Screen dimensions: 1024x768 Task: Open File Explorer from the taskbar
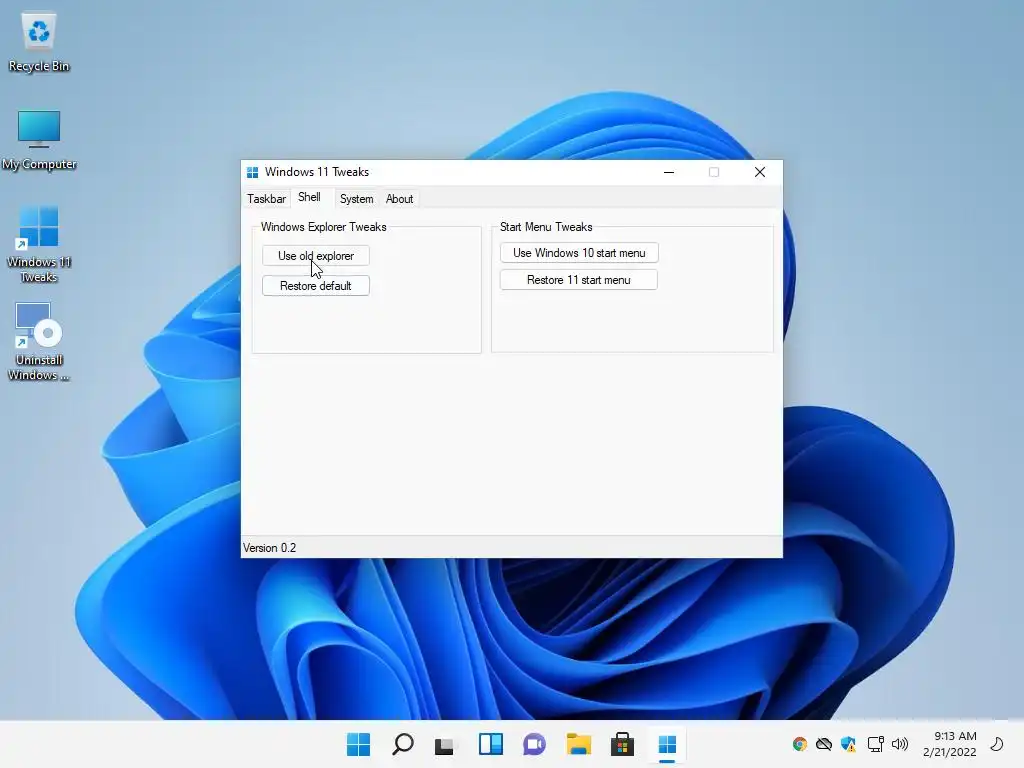(579, 744)
